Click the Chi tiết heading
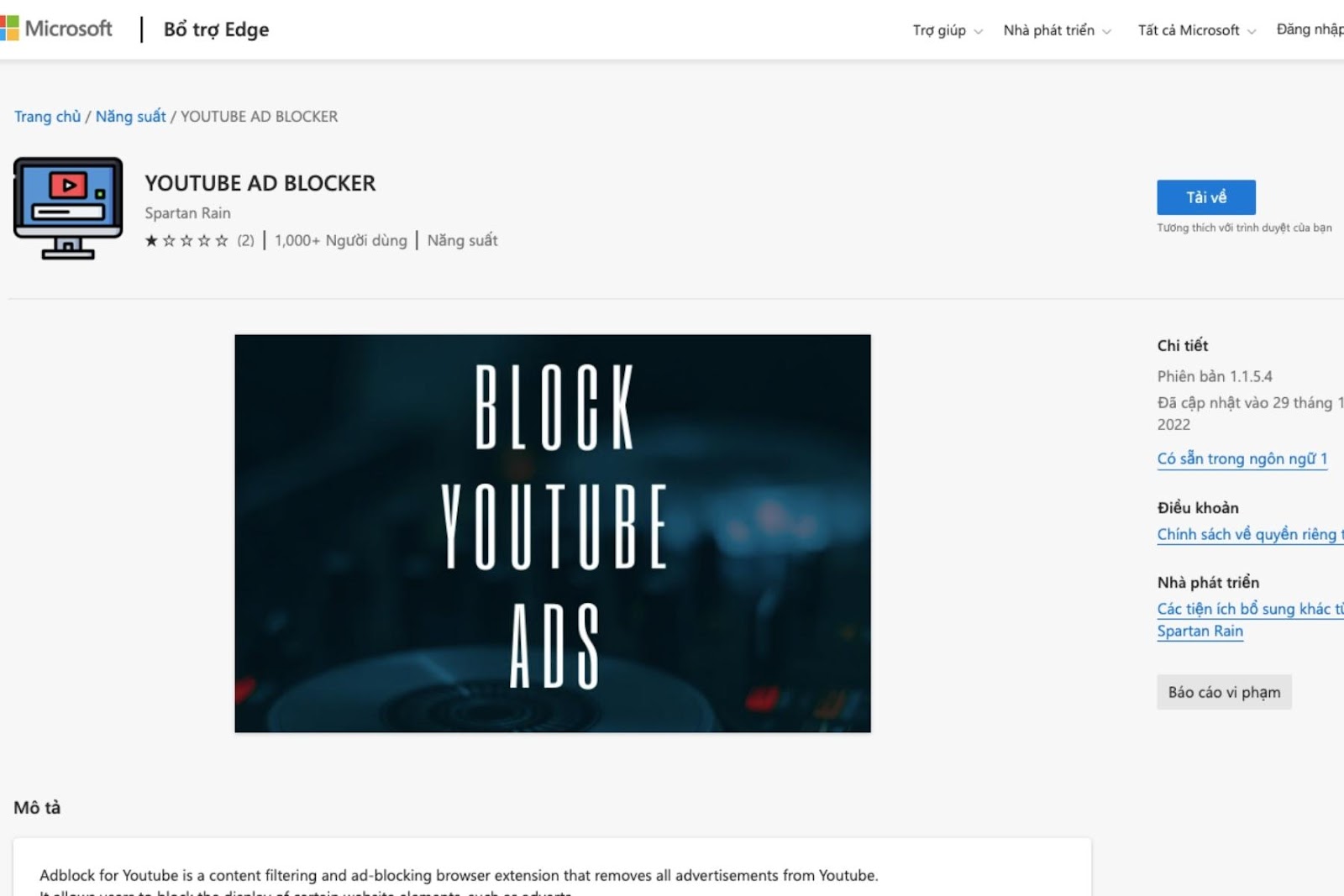The height and width of the screenshot is (896, 1344). click(x=1183, y=345)
